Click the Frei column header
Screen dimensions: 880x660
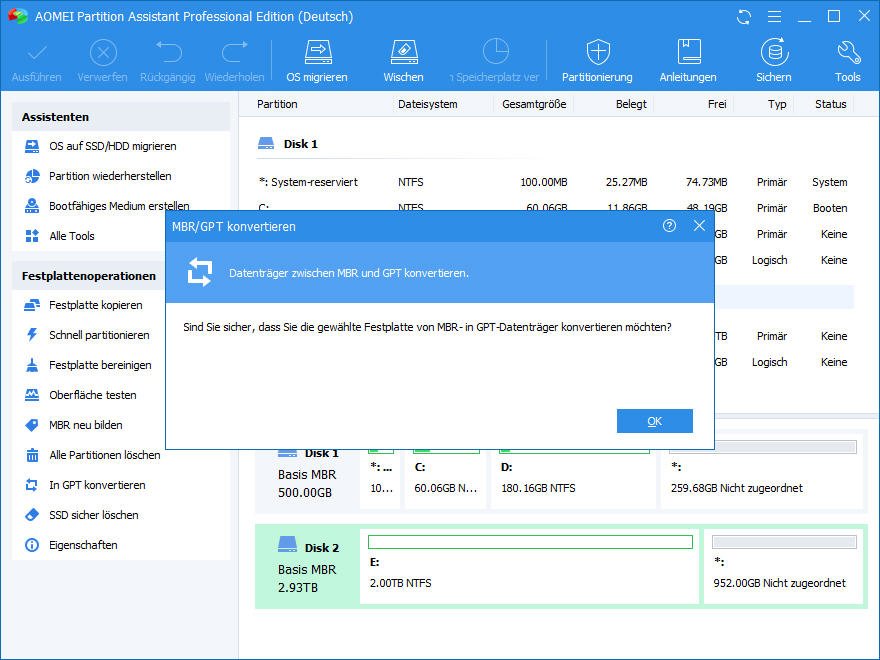tap(717, 104)
